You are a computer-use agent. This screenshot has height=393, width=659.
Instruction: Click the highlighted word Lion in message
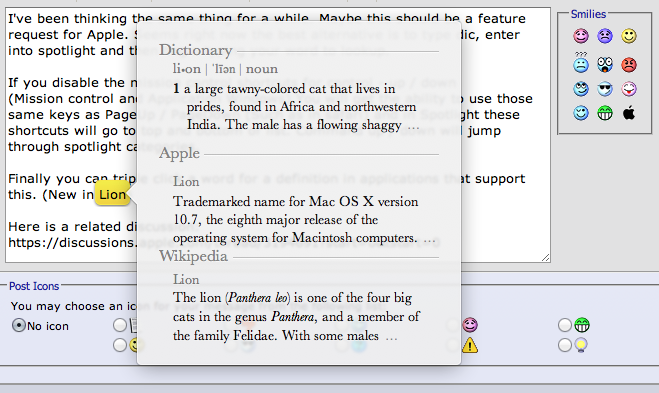click(112, 195)
